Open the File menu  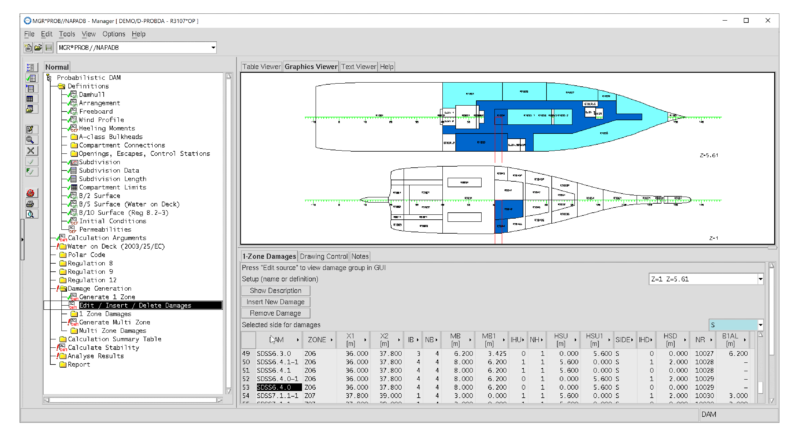29,34
